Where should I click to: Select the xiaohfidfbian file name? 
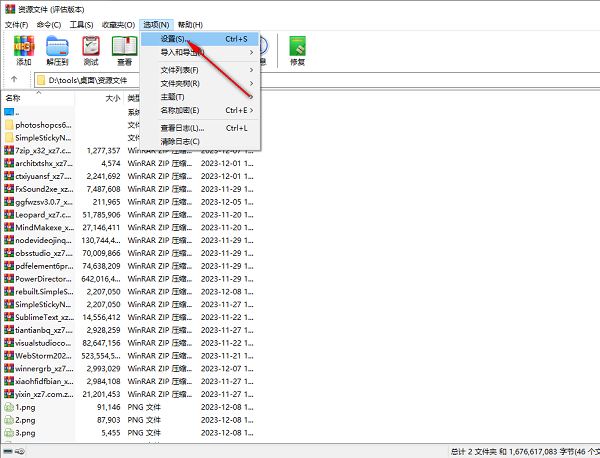44,381
